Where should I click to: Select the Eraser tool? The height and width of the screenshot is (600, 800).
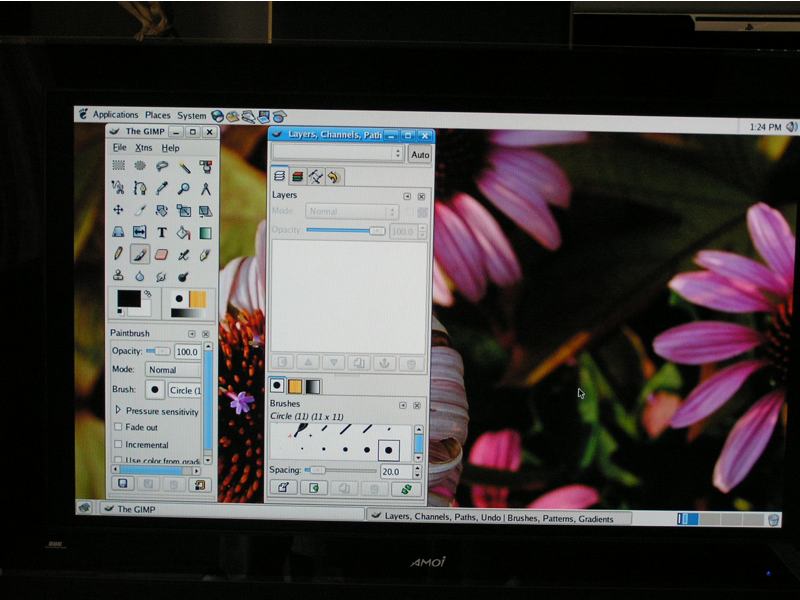pyautogui.click(x=162, y=254)
